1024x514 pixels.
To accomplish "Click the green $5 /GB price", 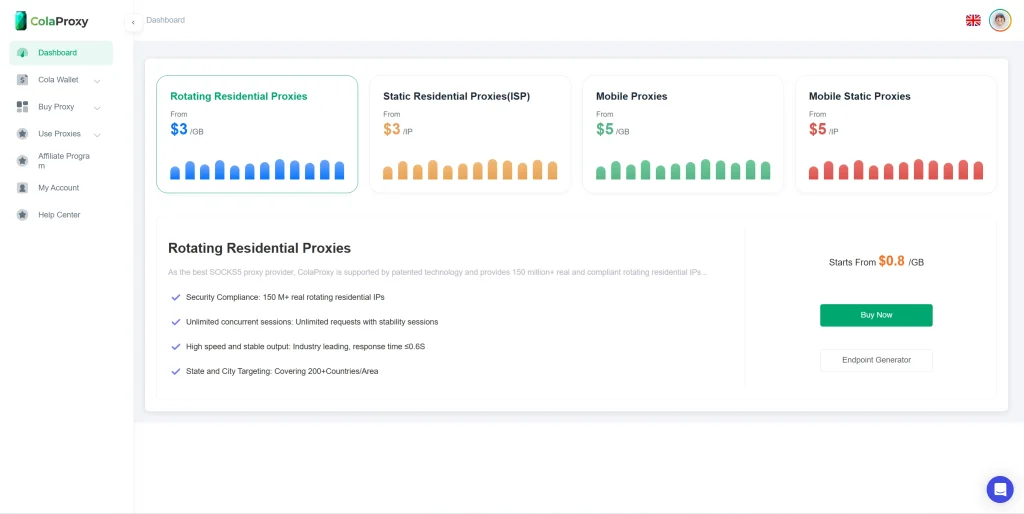I will point(613,129).
